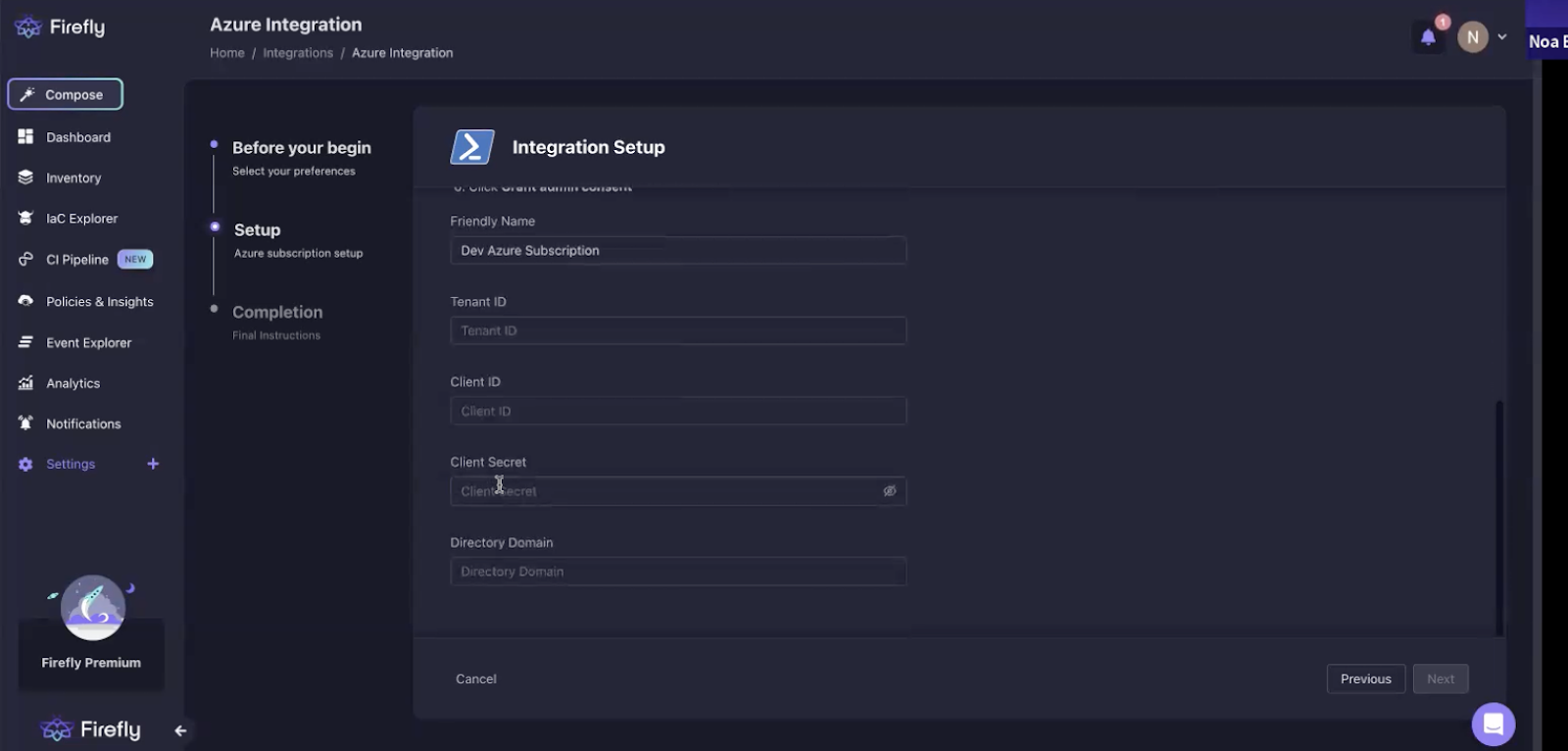Image resolution: width=1568 pixels, height=751 pixels.
Task: Click the Policies & Insights icon
Action: pos(25,301)
